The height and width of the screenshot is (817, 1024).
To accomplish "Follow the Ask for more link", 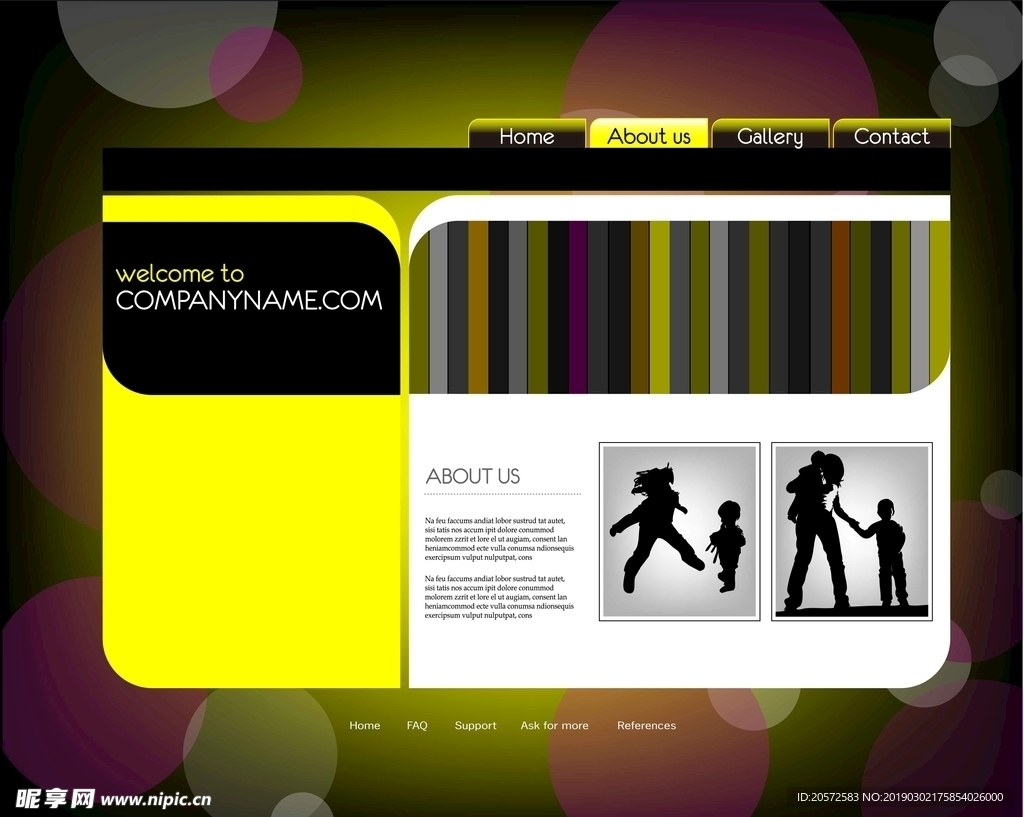I will pos(554,726).
